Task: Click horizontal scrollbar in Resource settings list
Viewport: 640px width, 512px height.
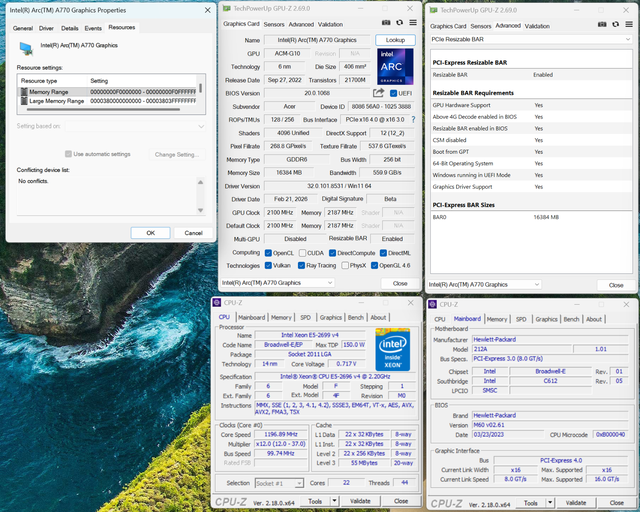Action: point(104,109)
